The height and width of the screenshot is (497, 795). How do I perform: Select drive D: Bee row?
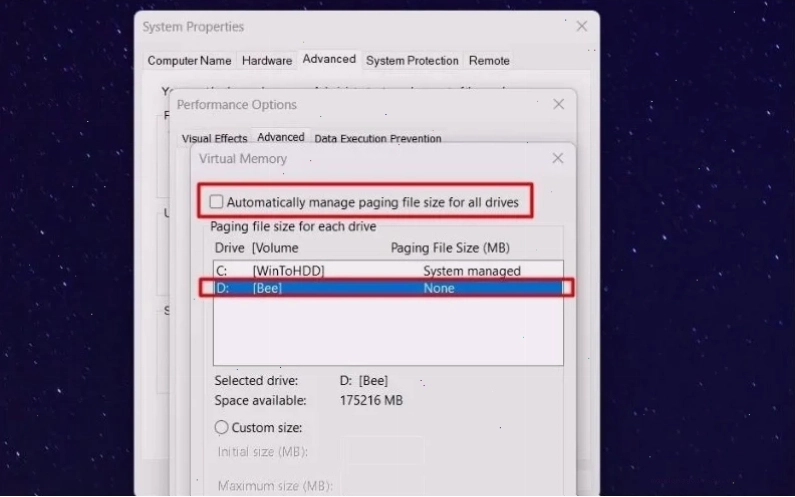point(388,288)
